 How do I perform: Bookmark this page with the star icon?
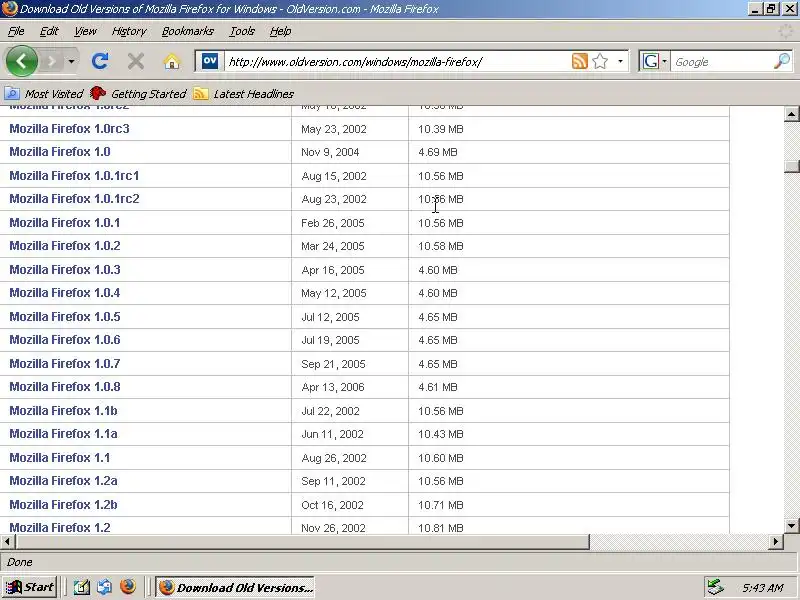601,61
